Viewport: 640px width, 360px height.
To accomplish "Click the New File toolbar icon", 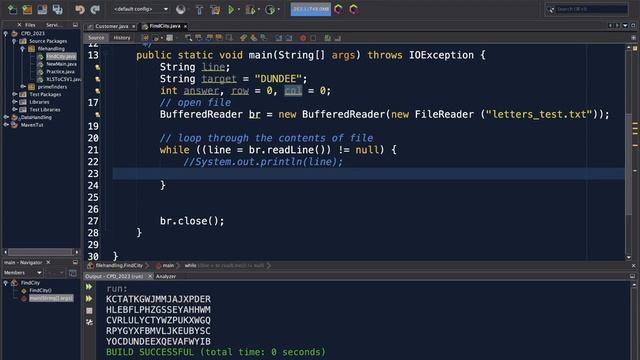I will (12, 9).
